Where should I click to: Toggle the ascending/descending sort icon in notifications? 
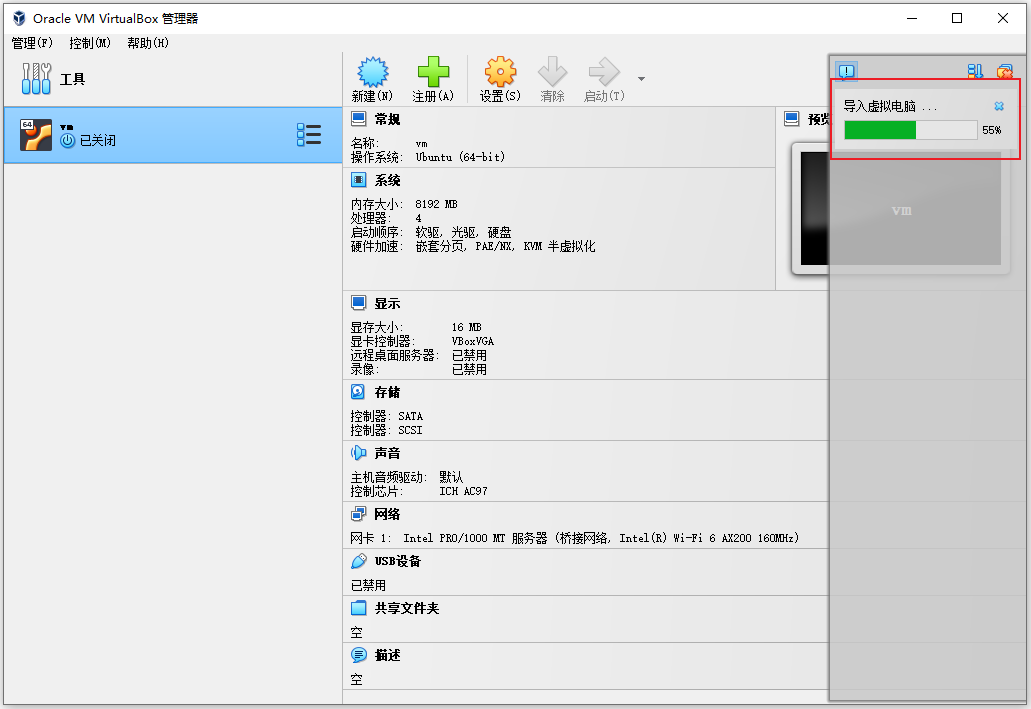[975, 71]
